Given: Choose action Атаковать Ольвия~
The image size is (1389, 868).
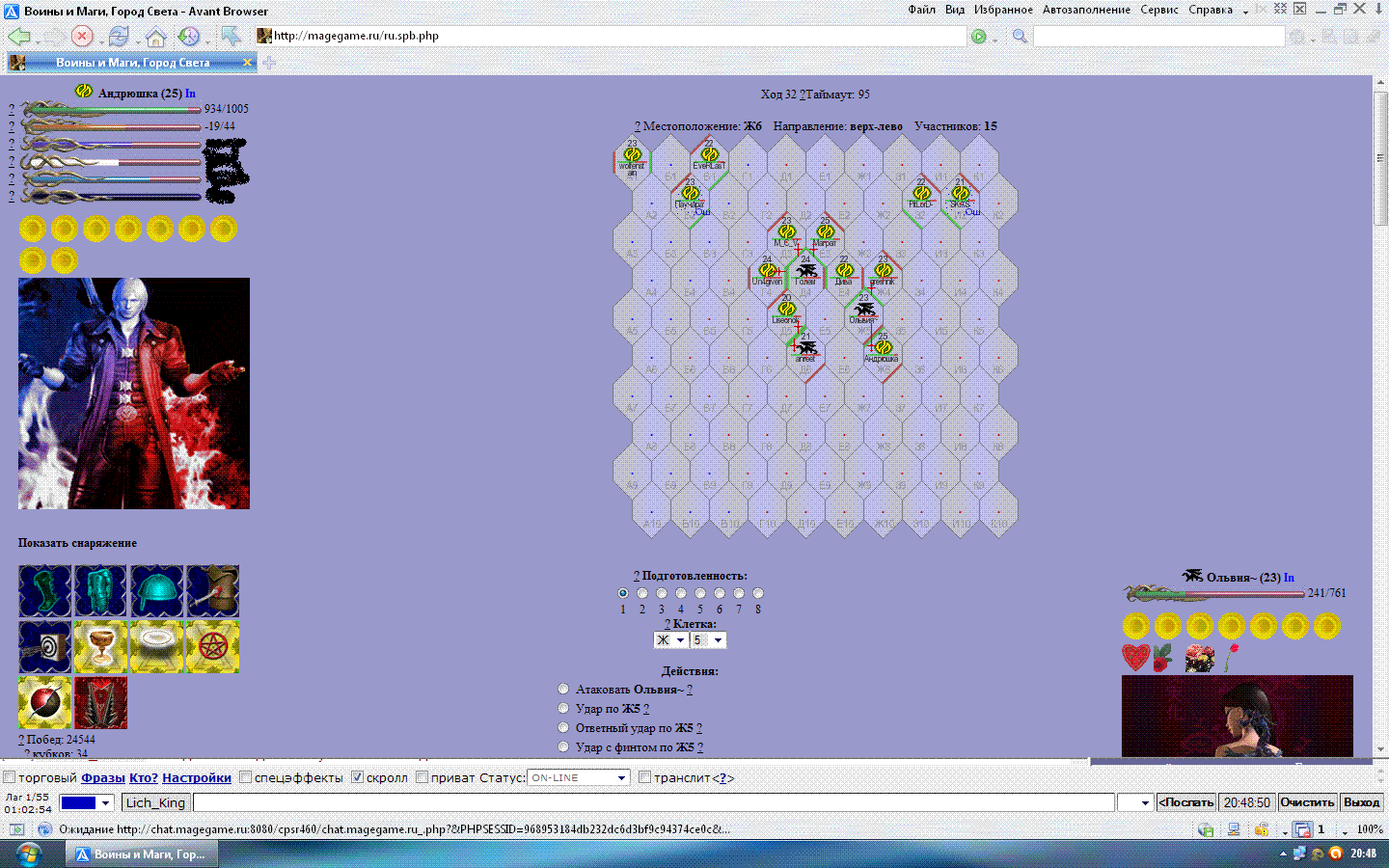Looking at the screenshot, I should (563, 689).
